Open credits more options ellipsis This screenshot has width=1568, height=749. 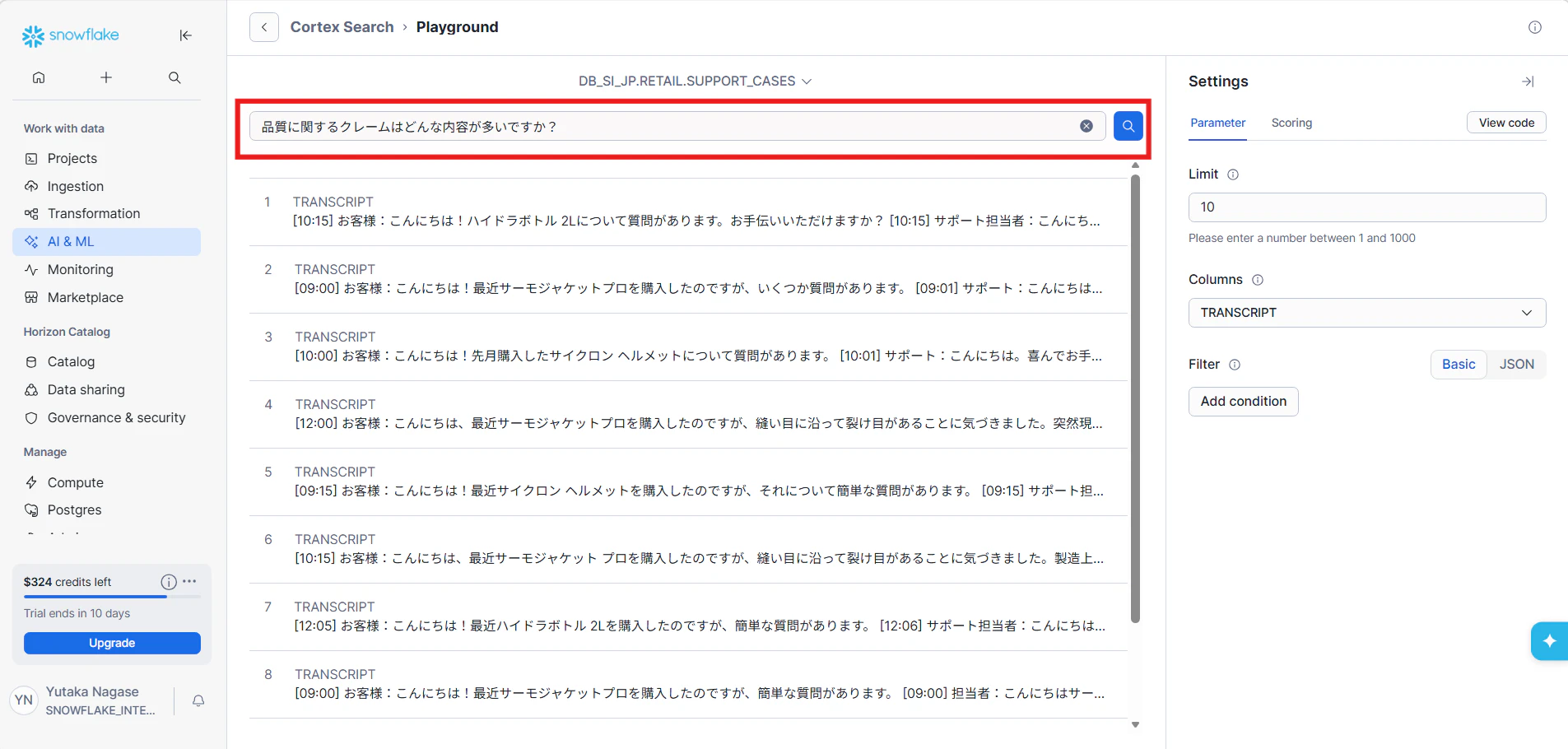point(189,581)
